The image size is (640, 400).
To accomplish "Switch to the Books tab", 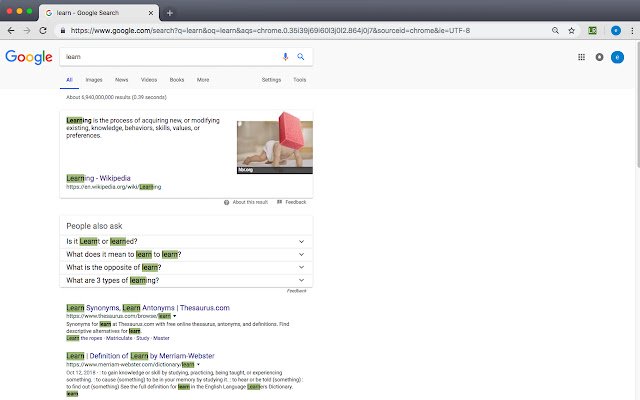I will click(177, 80).
